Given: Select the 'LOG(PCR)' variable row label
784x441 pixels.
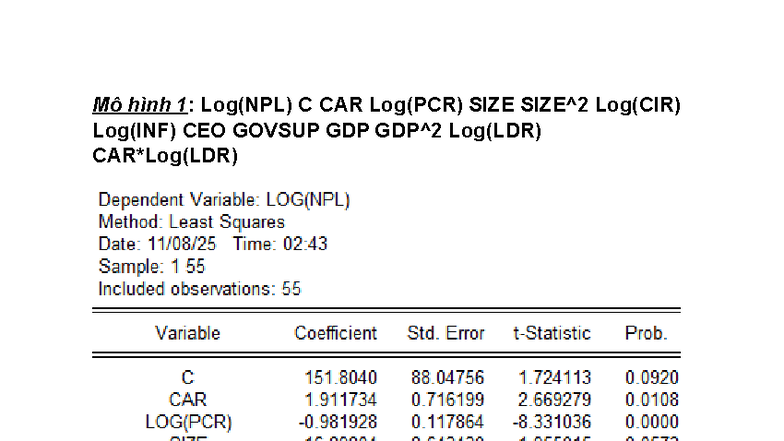Looking at the screenshot, I should [x=188, y=422].
